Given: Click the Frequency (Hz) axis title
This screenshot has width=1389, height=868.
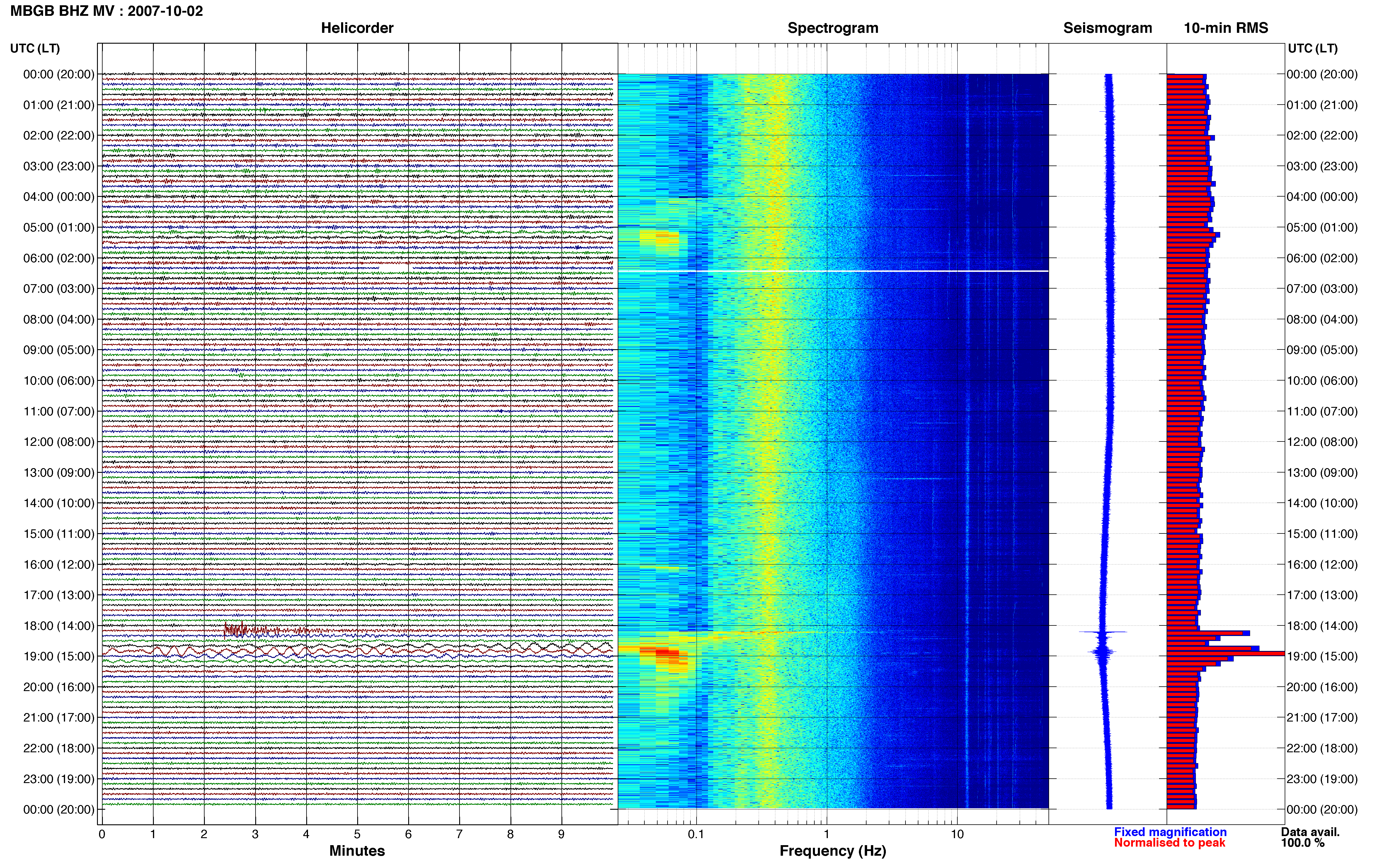Looking at the screenshot, I should (833, 851).
